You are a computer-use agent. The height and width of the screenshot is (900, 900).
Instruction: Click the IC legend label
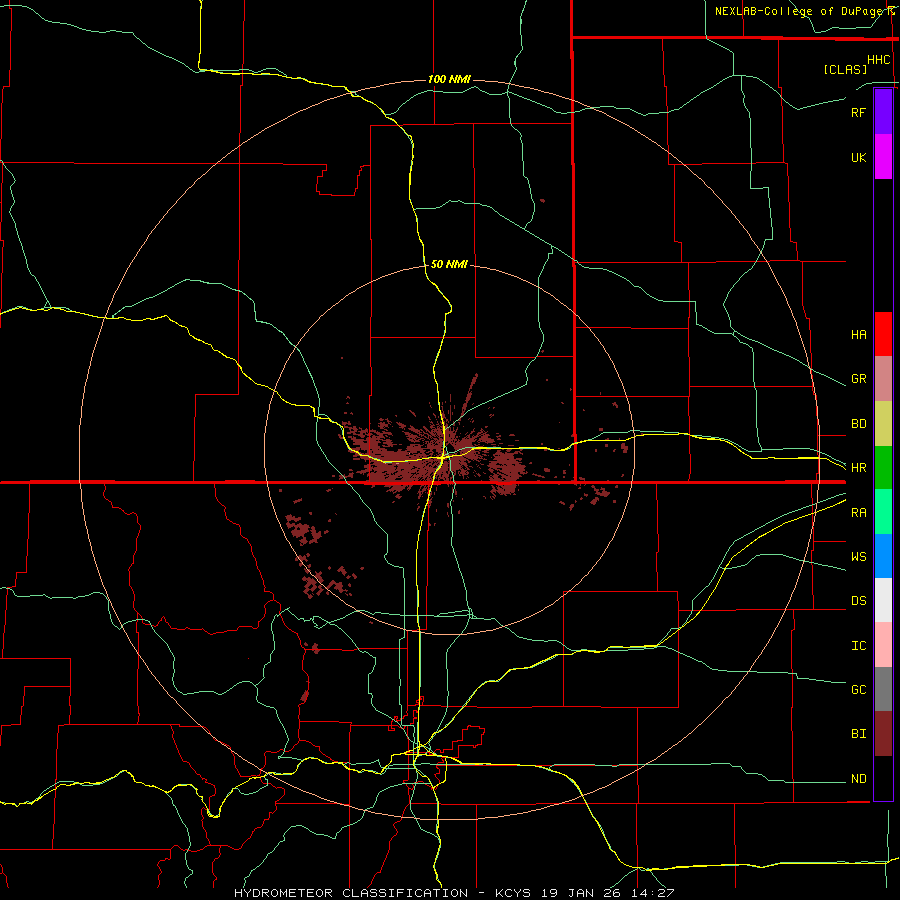pos(858,646)
